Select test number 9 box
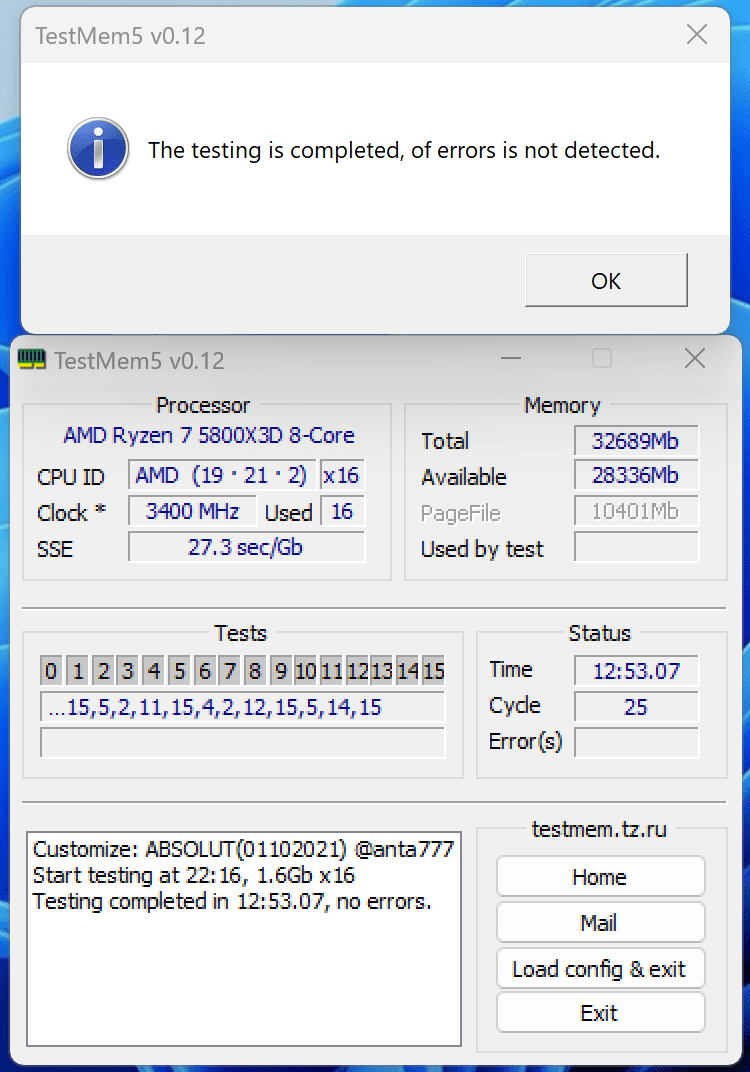750x1072 pixels. [x=280, y=671]
